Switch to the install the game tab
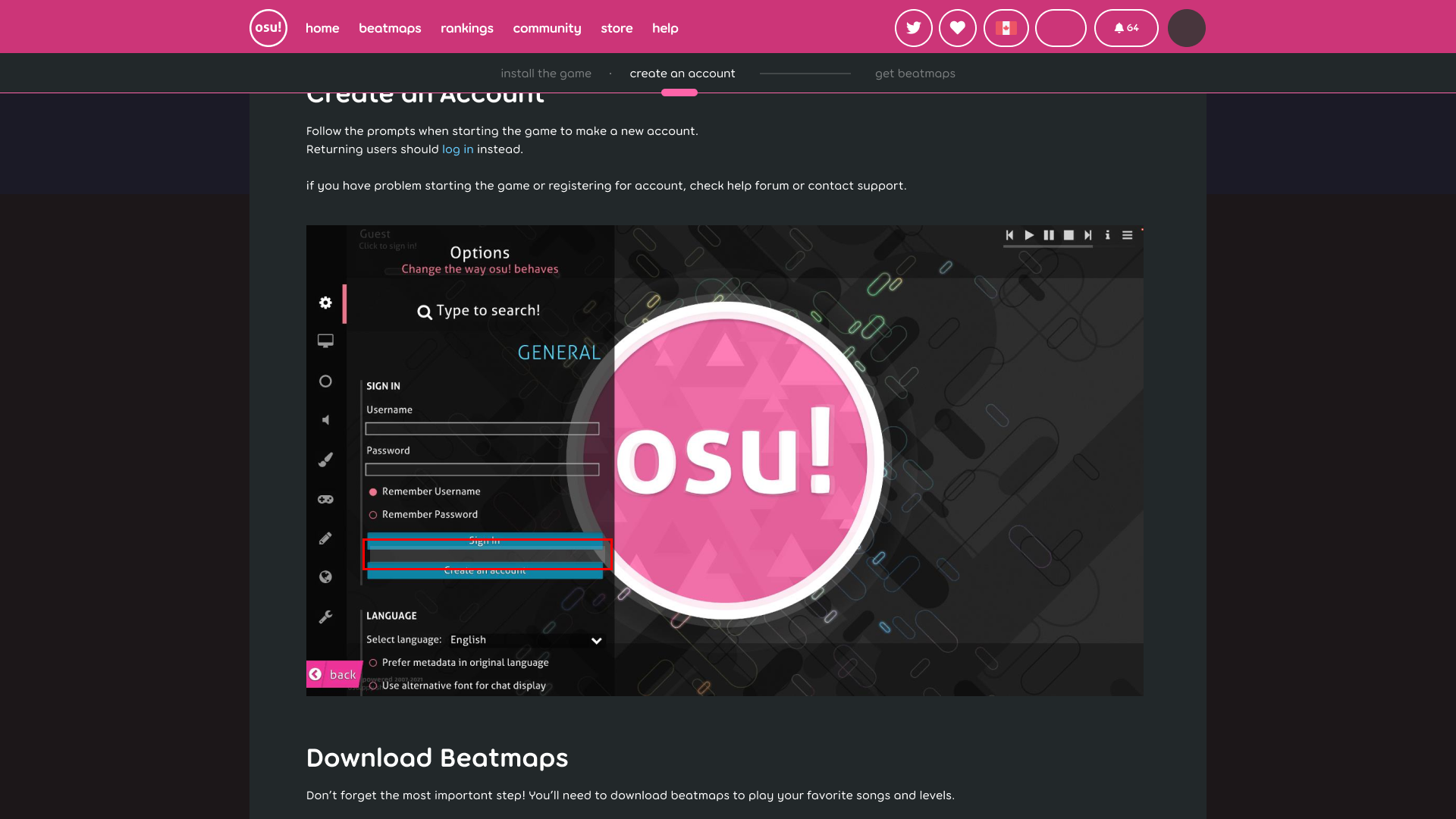 545,74
